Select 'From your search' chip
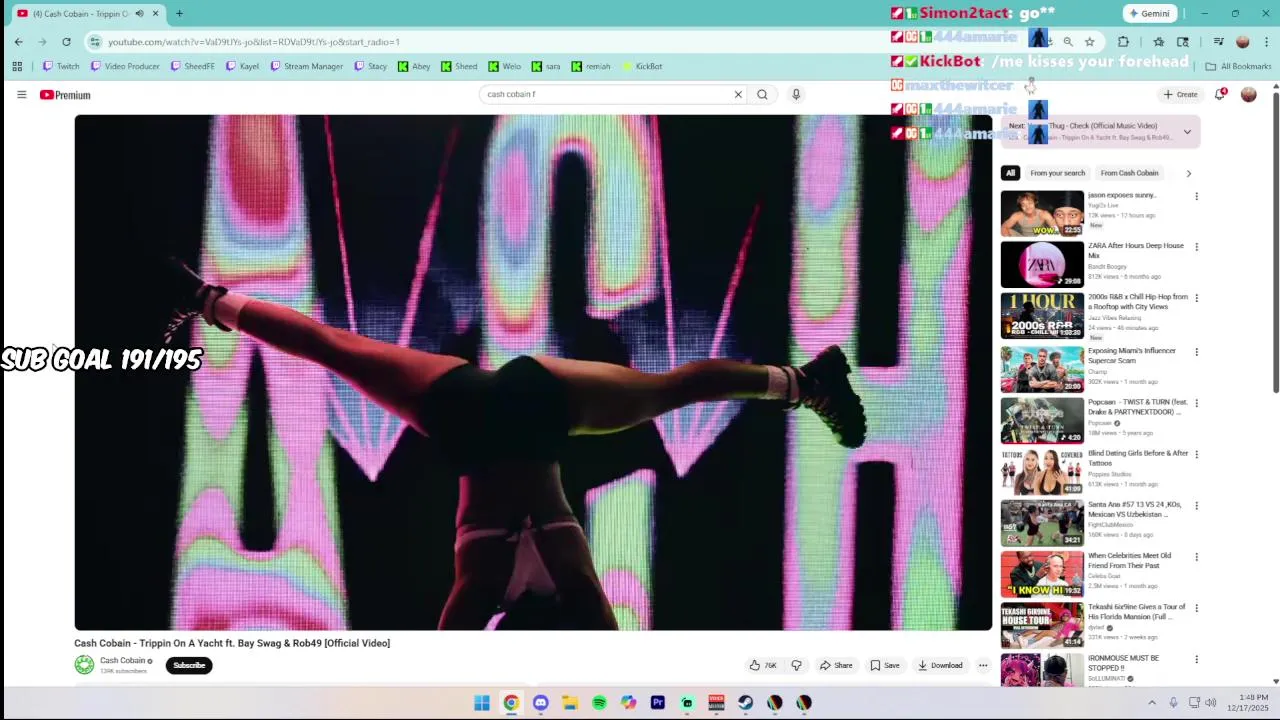Image resolution: width=1280 pixels, height=720 pixels. (1057, 173)
